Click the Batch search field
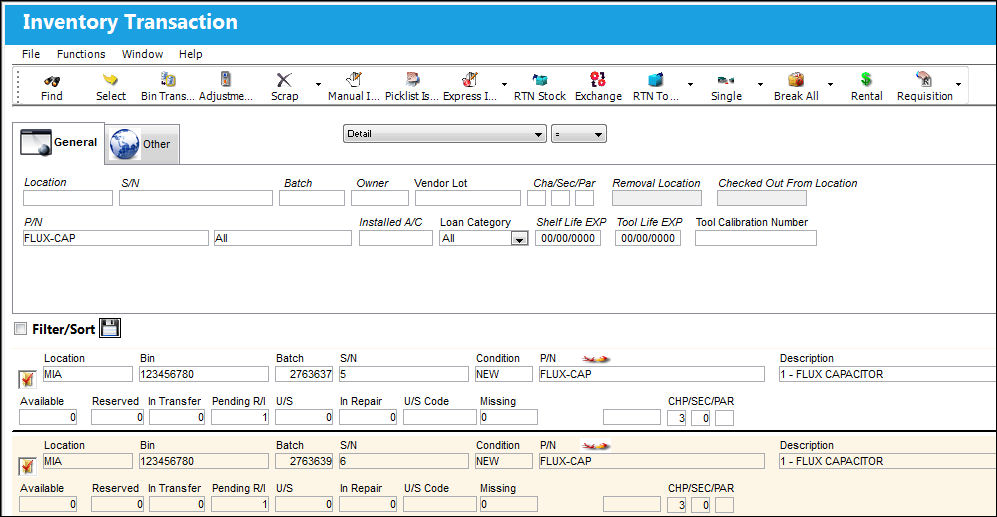Image resolution: width=997 pixels, height=517 pixels. pos(312,198)
